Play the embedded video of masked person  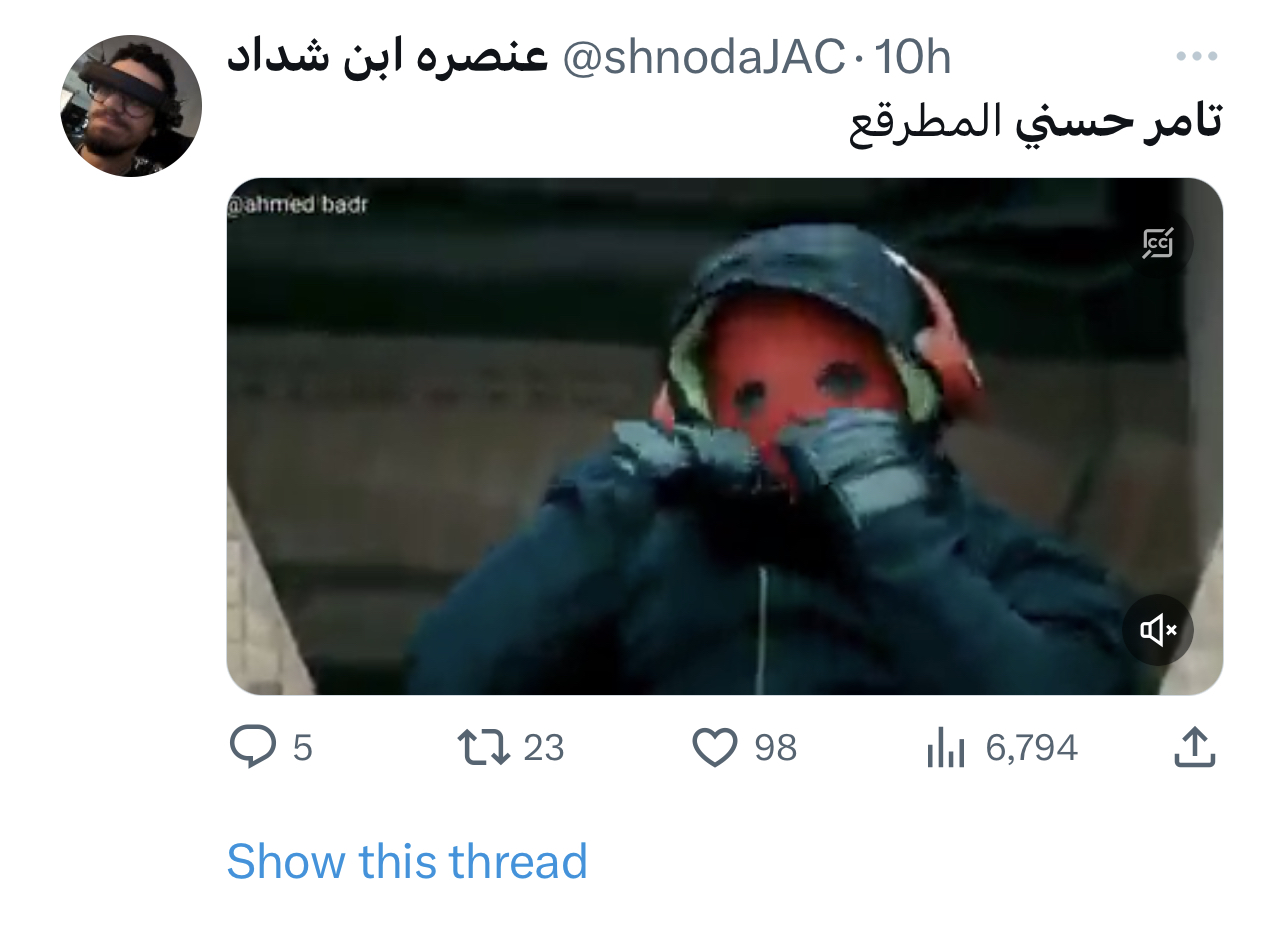coord(725,437)
